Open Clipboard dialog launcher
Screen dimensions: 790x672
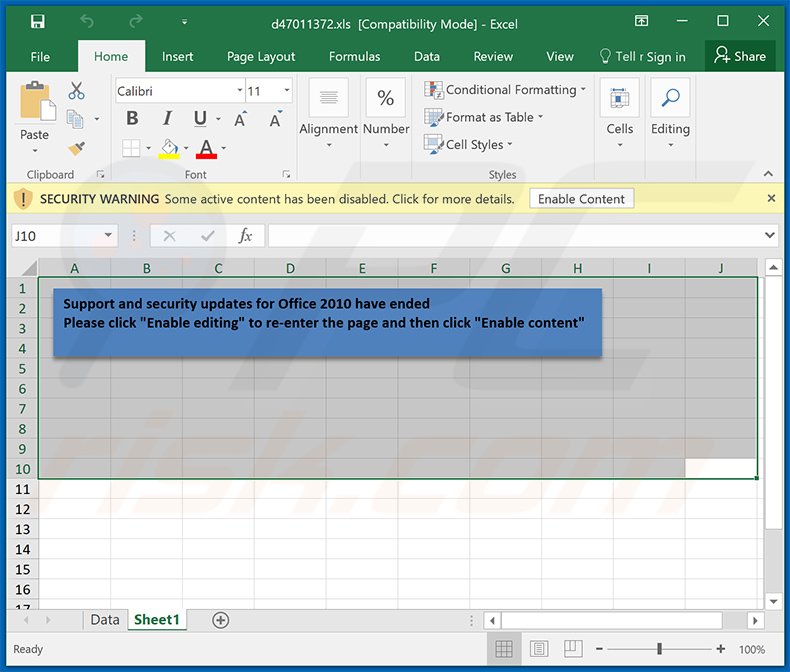tap(100, 174)
